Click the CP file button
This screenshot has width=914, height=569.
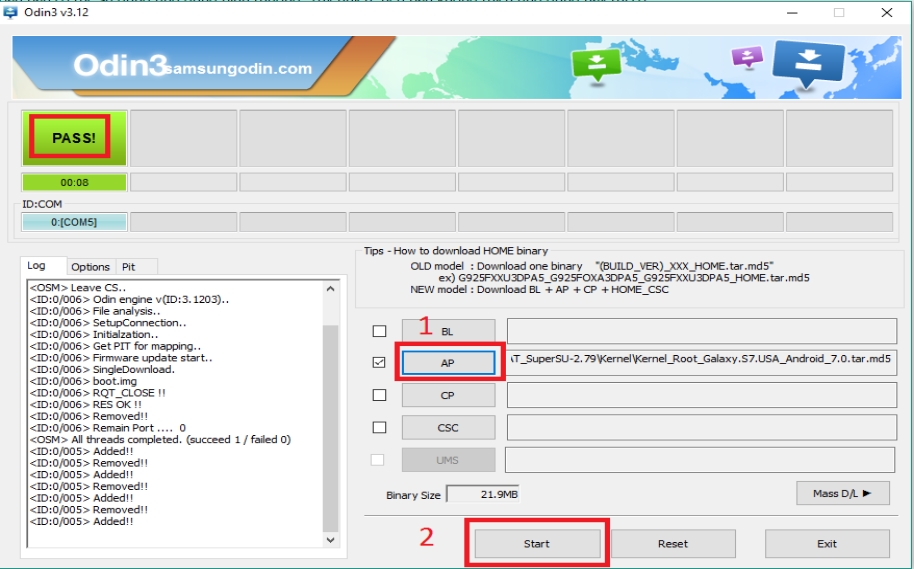[448, 395]
